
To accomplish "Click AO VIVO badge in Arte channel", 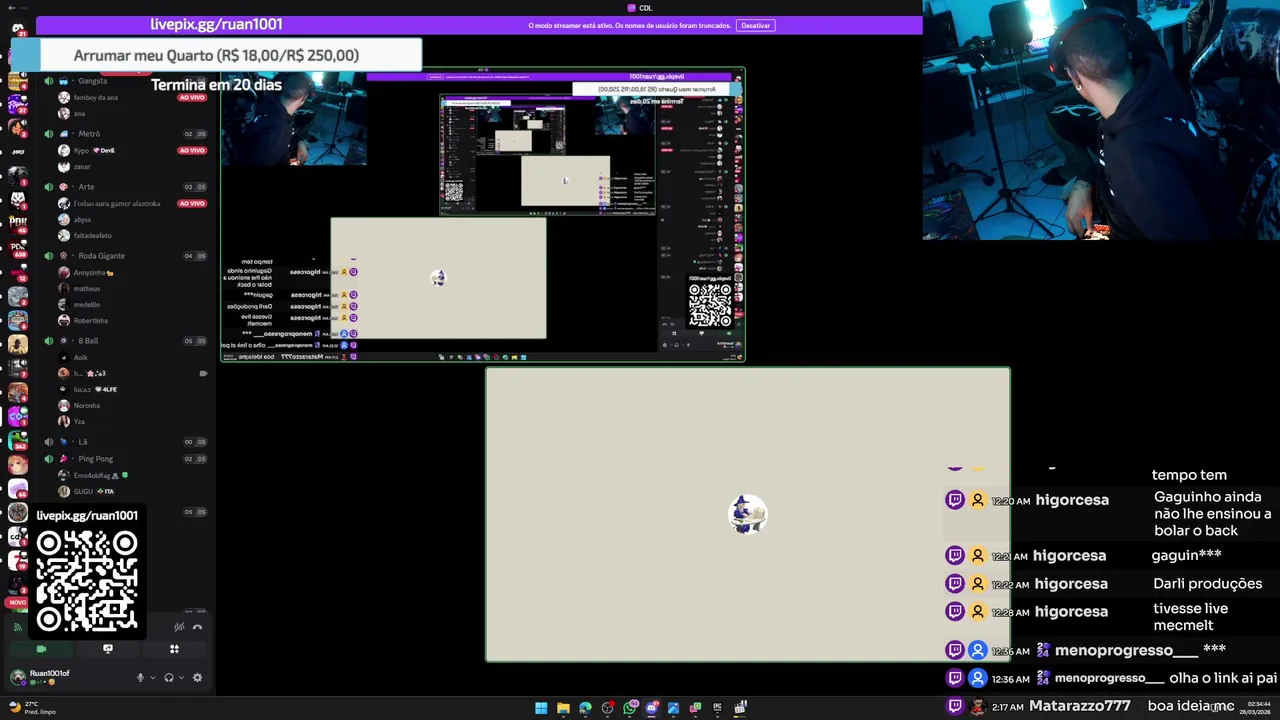I will pos(192,203).
